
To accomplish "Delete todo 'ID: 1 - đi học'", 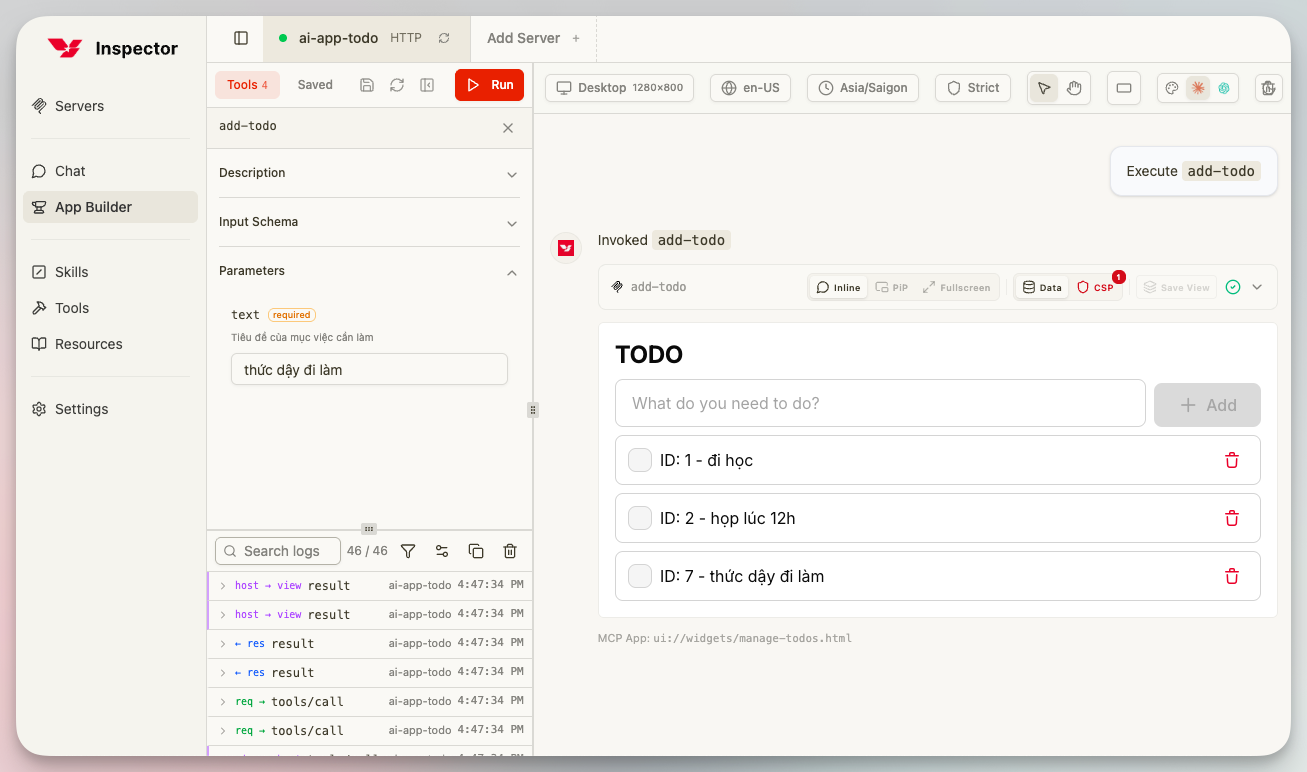I will [x=1232, y=460].
